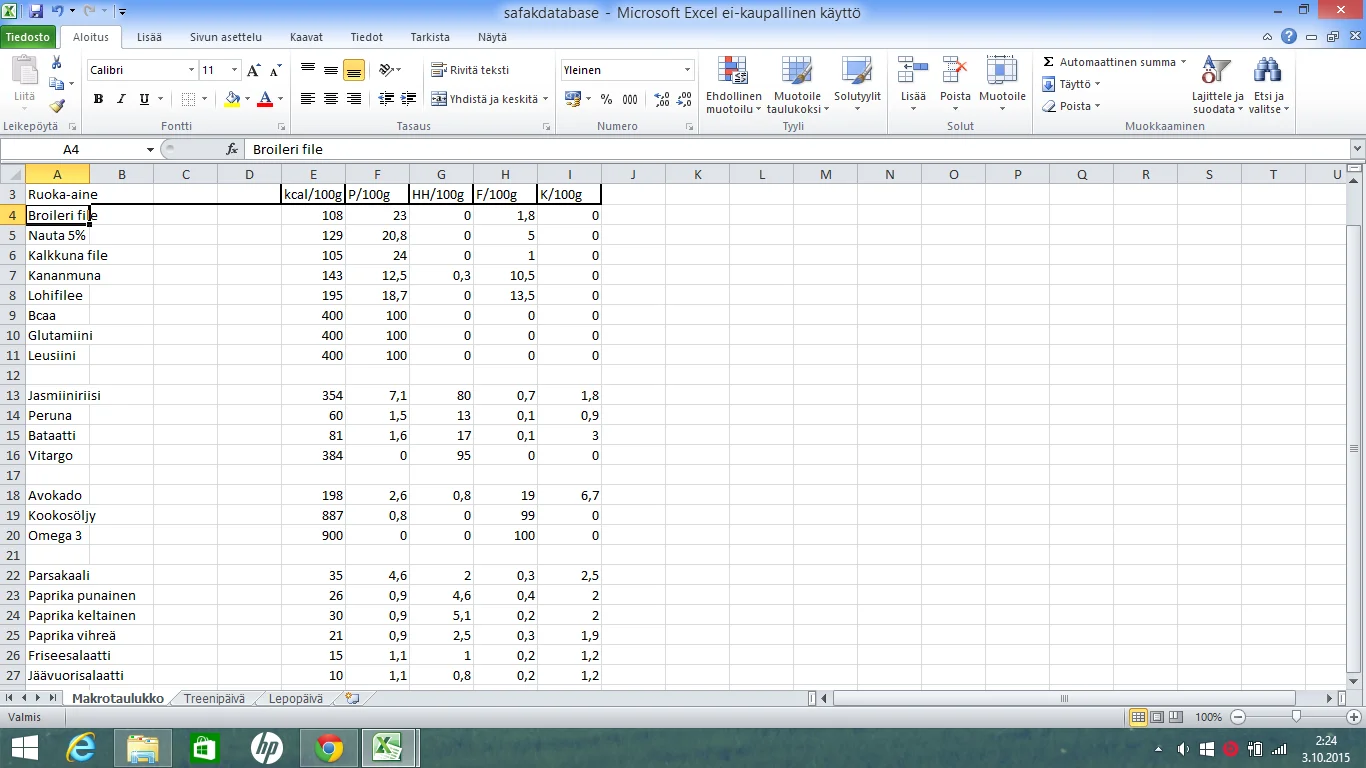Viewport: 1366px width, 768px height.
Task: Toggle bold formatting
Action: (x=98, y=99)
